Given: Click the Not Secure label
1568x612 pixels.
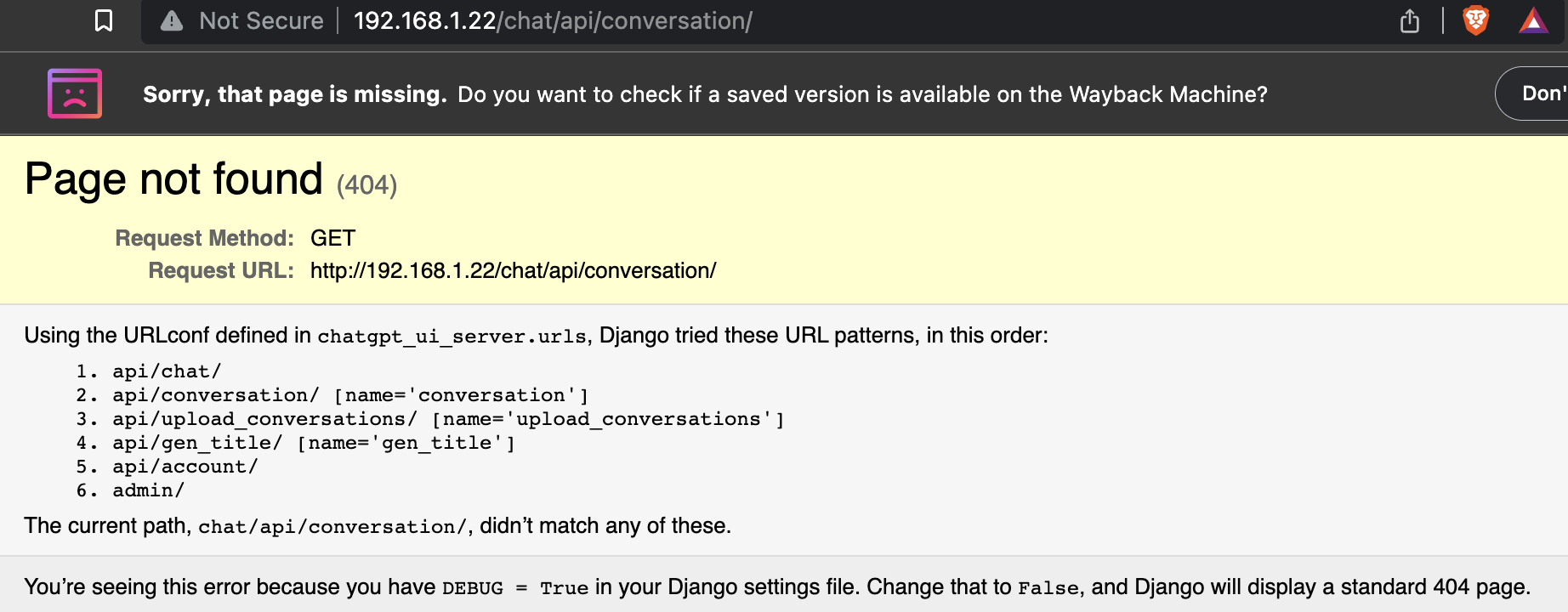Looking at the screenshot, I should click(x=260, y=21).
